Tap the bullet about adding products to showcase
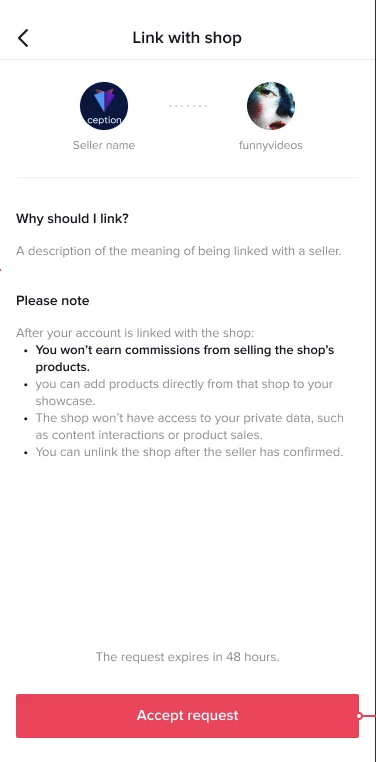This screenshot has height=762, width=376. [x=184, y=392]
